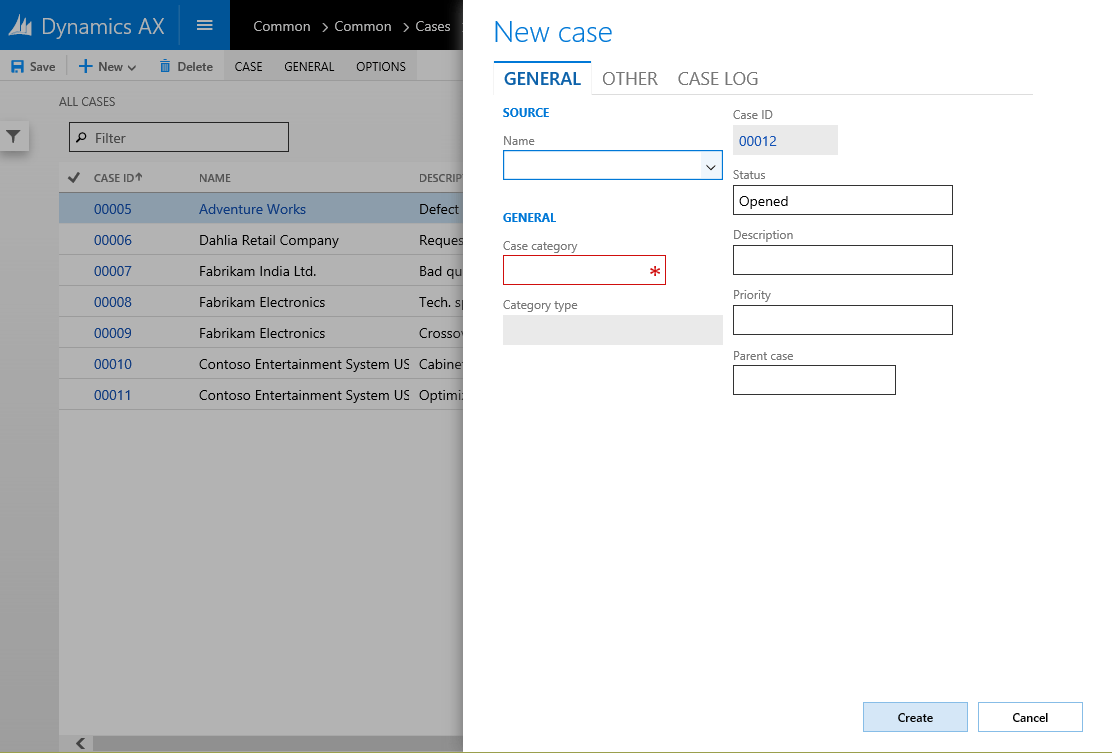Cancel the new case creation
The width and height of the screenshot is (1112, 753).
point(1030,717)
